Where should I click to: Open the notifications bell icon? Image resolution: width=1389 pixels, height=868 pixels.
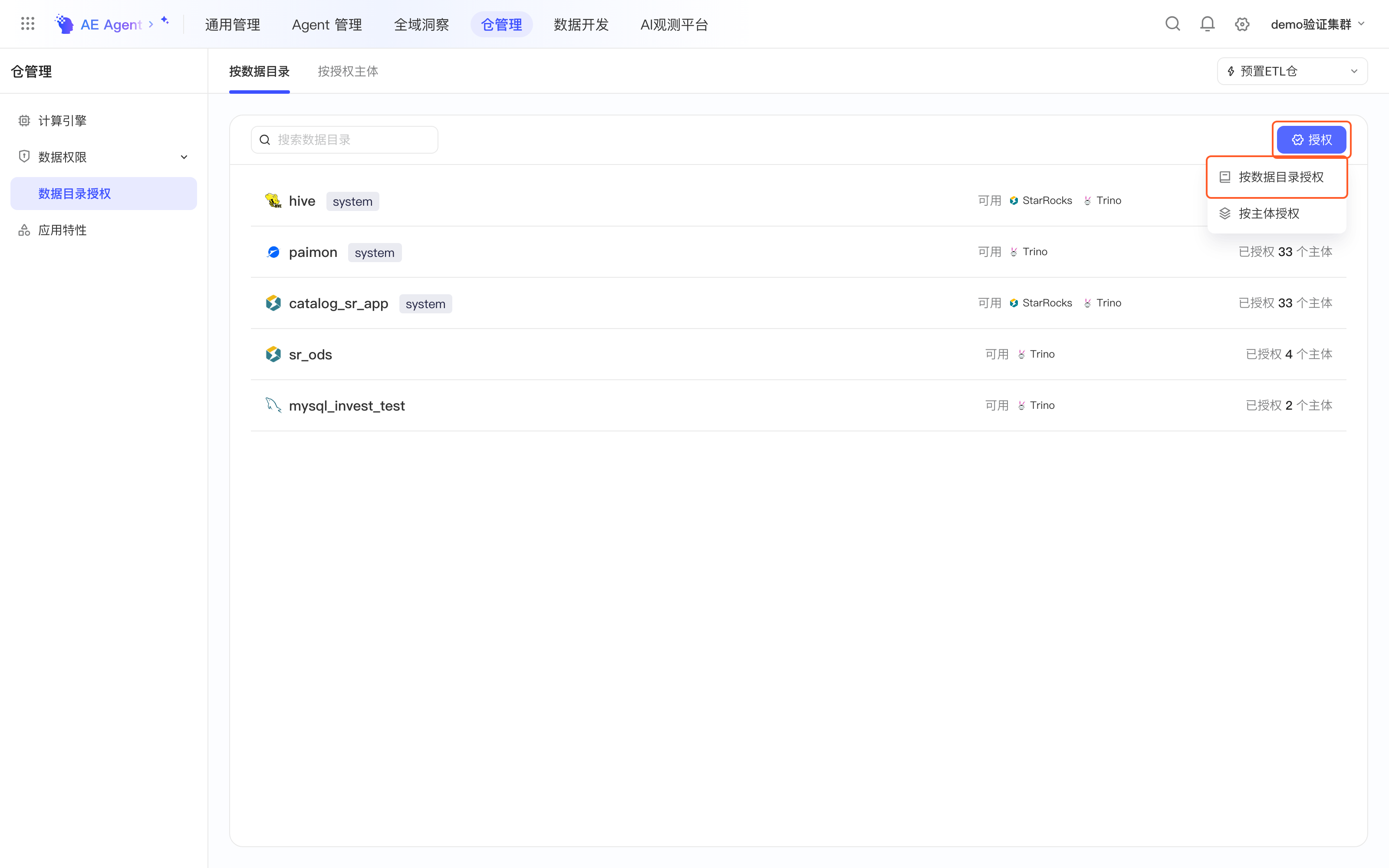coord(1207,24)
